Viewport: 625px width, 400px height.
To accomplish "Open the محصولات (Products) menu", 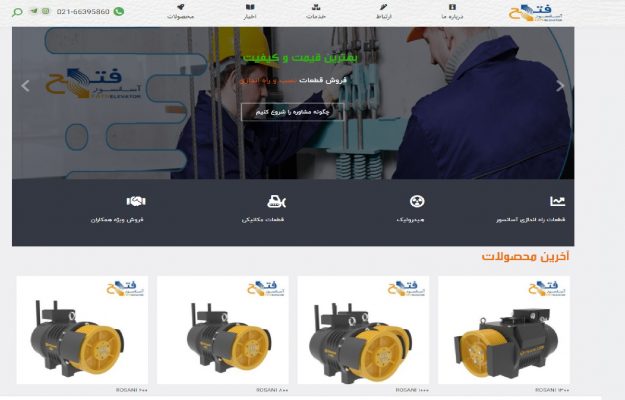I will pos(180,12).
